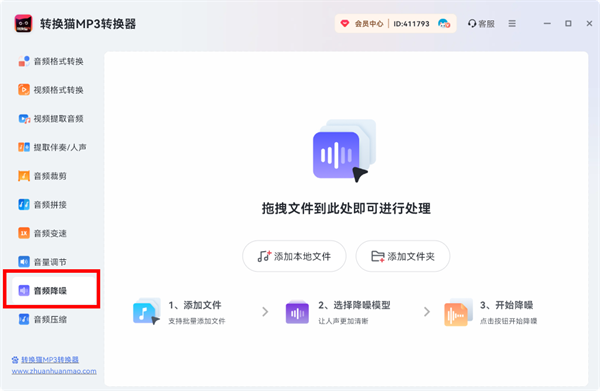The height and width of the screenshot is (391, 600).
Task: Open 音频裁剪 sidebar item
Action: [42, 176]
